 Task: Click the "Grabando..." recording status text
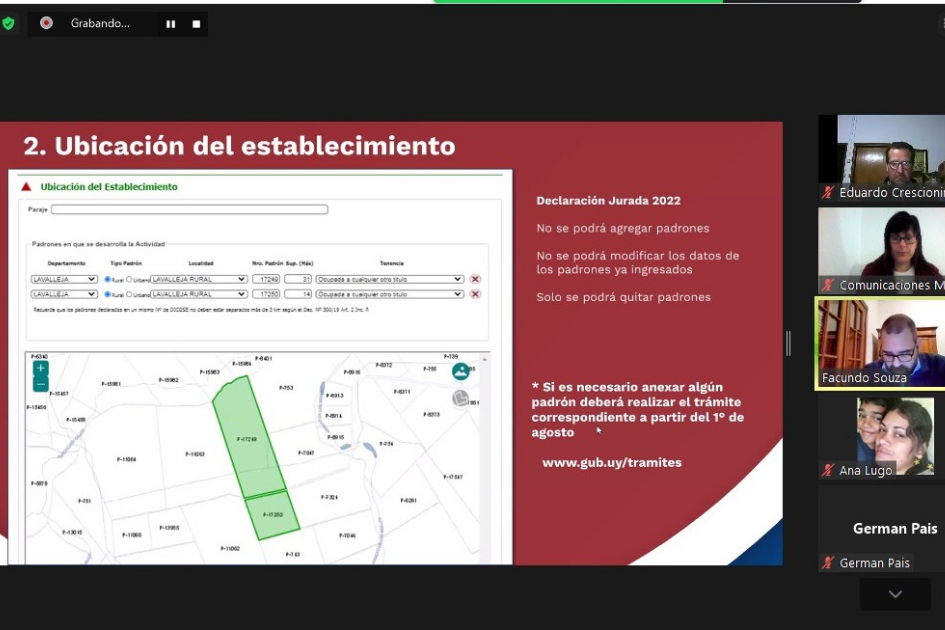pos(100,24)
